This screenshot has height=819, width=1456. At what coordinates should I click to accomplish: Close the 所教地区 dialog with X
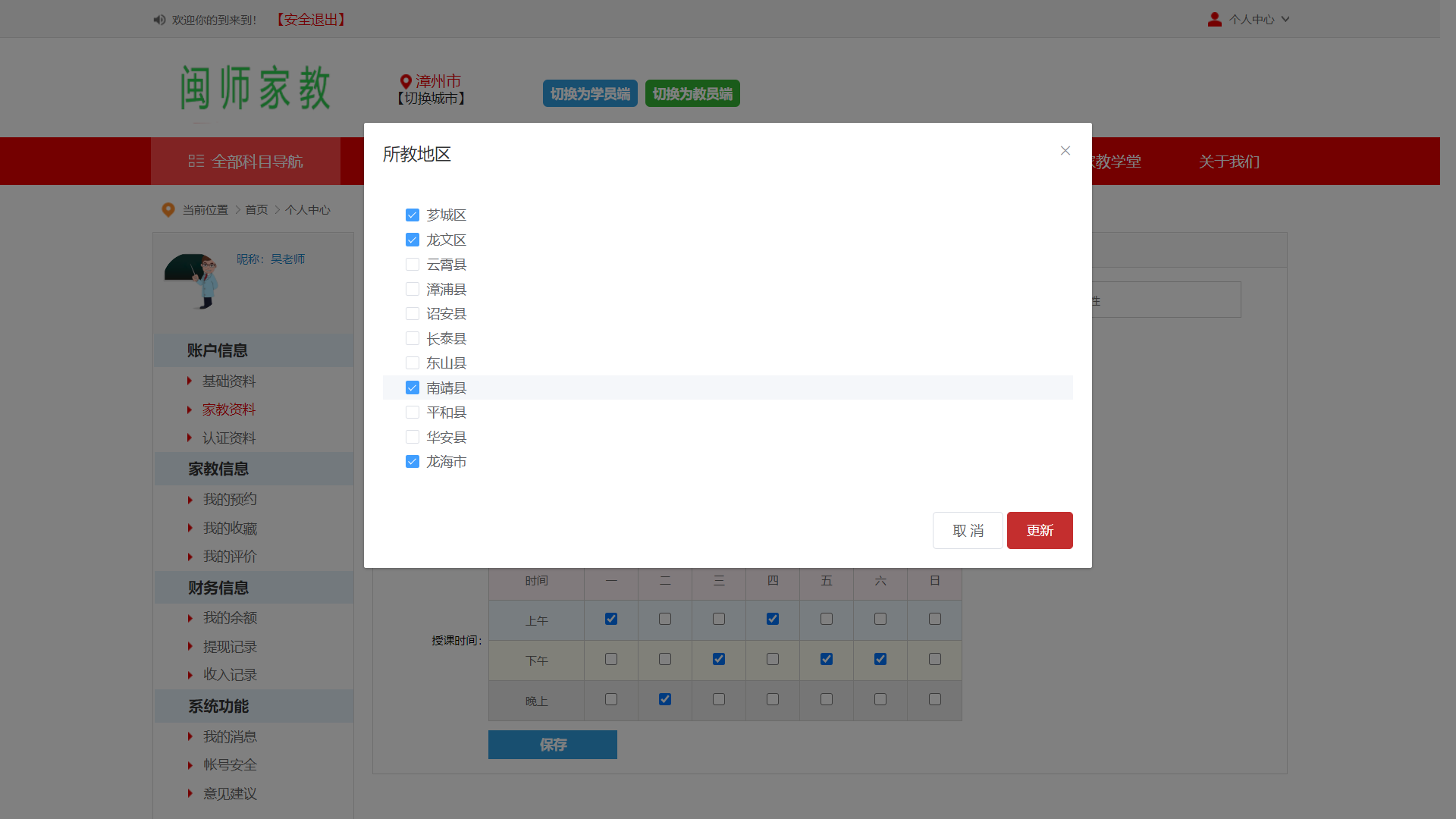coord(1065,151)
